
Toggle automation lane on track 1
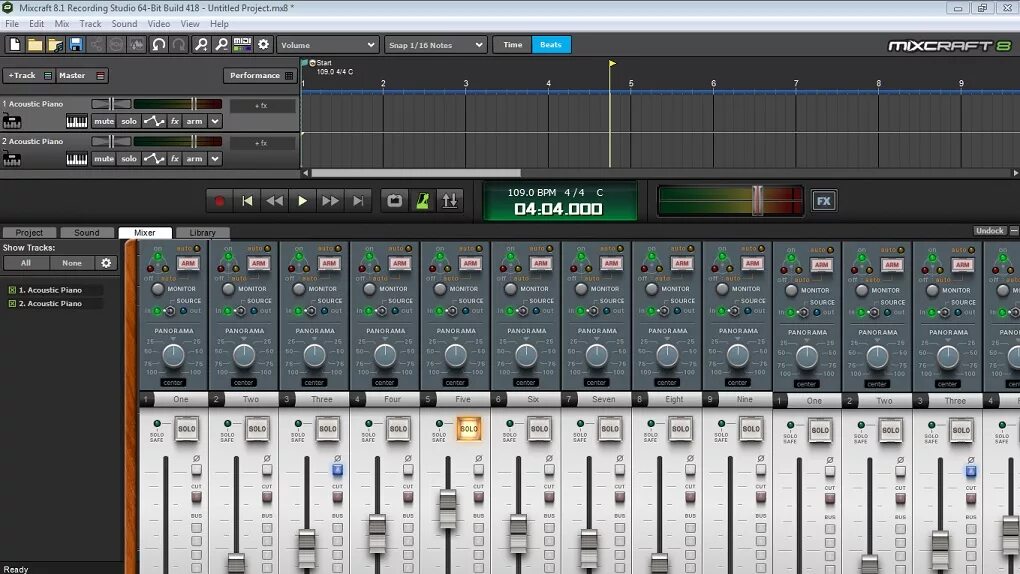click(x=154, y=122)
